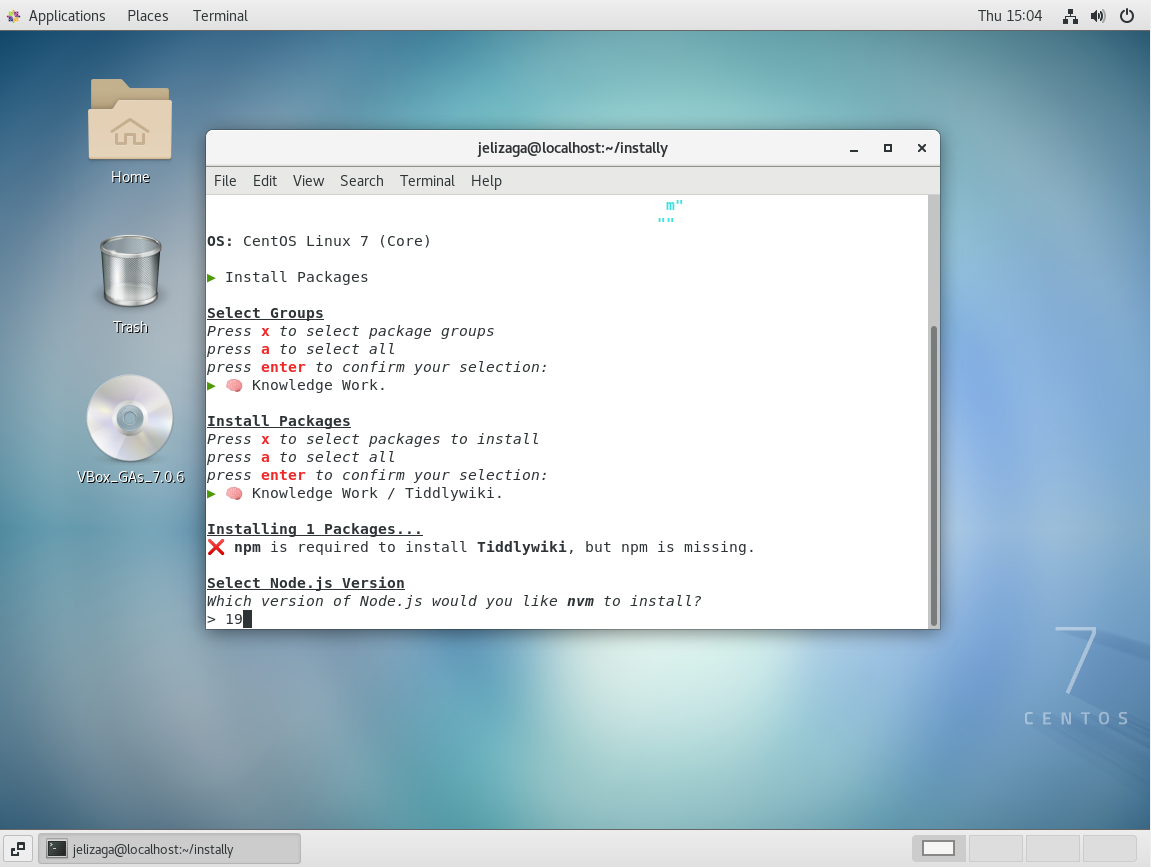1151x867 pixels.
Task: Open the View menu in terminal
Action: (x=308, y=181)
